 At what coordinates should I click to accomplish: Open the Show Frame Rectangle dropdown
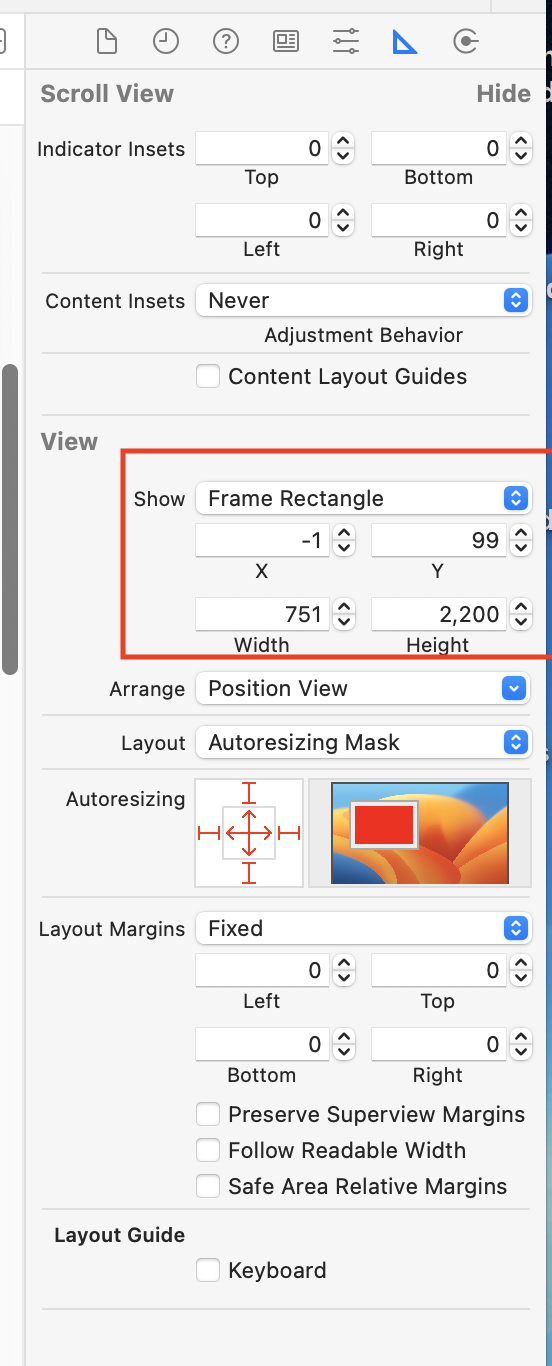tap(362, 498)
